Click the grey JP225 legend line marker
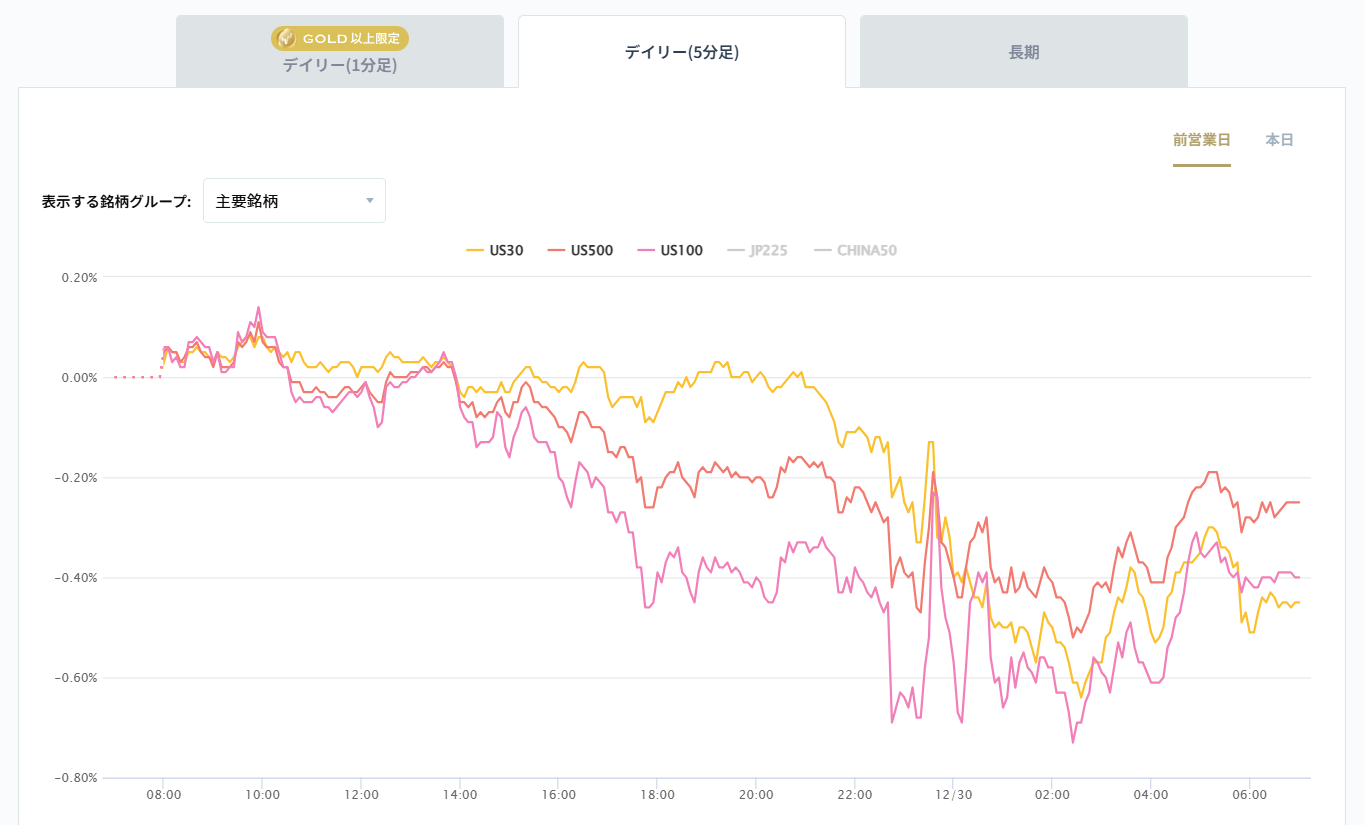 (x=736, y=250)
